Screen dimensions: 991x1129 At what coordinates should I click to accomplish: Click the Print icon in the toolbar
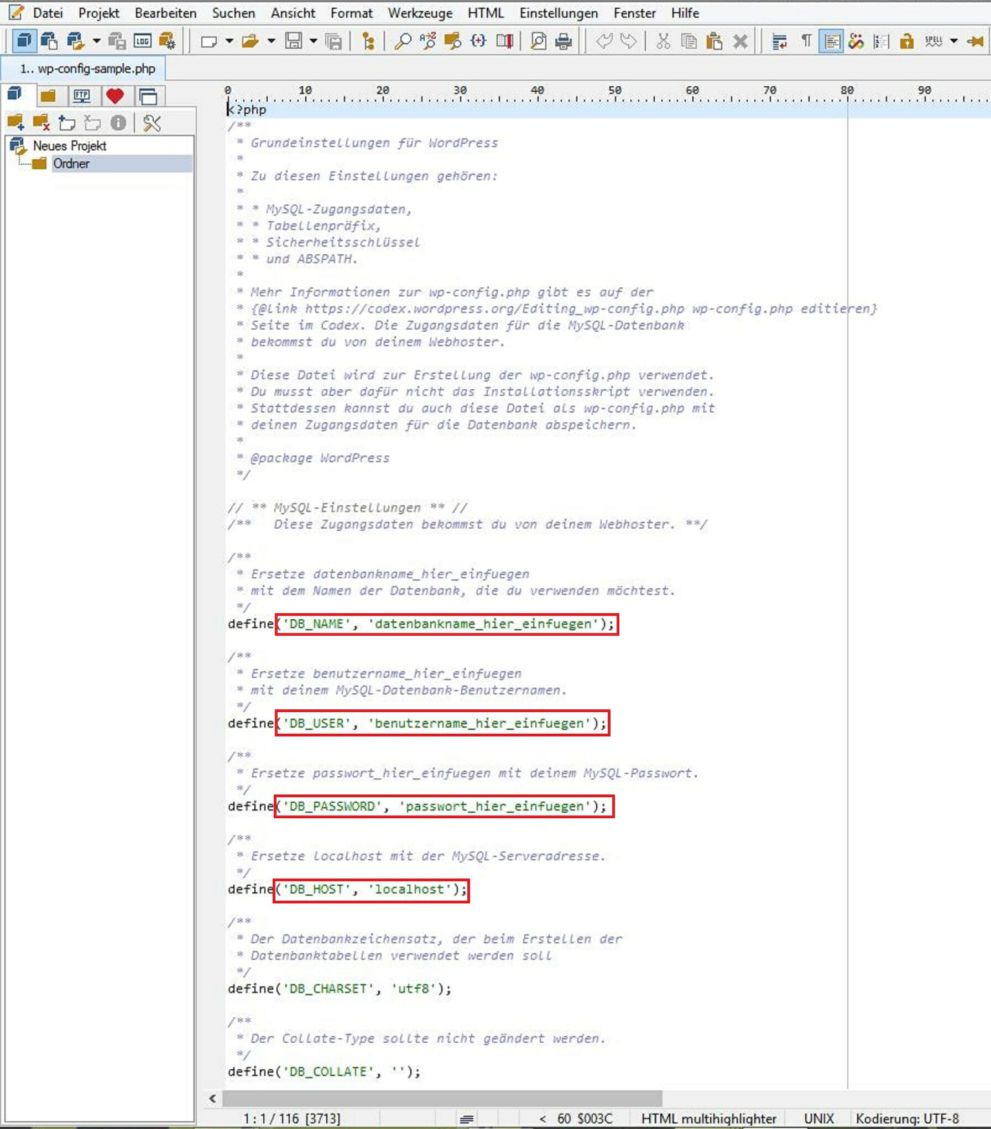[563, 41]
